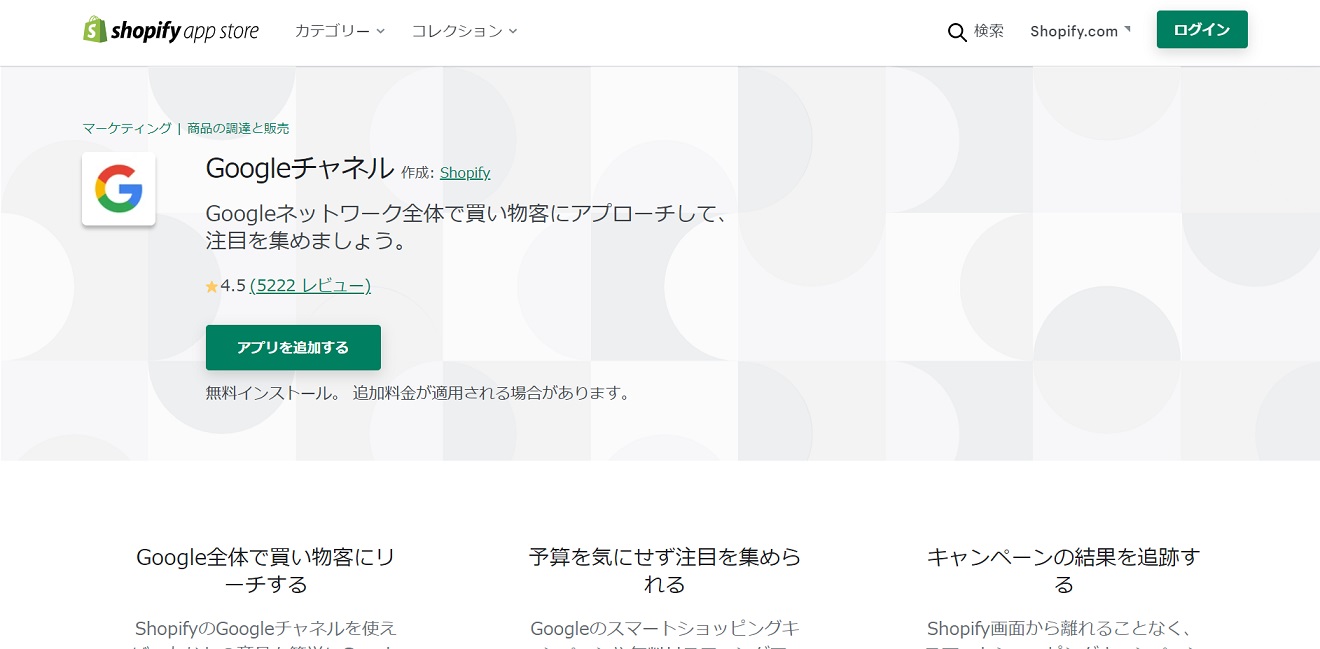Open the 5222 レビュー reviews link
Screen dimensions: 1320x649
coord(310,286)
